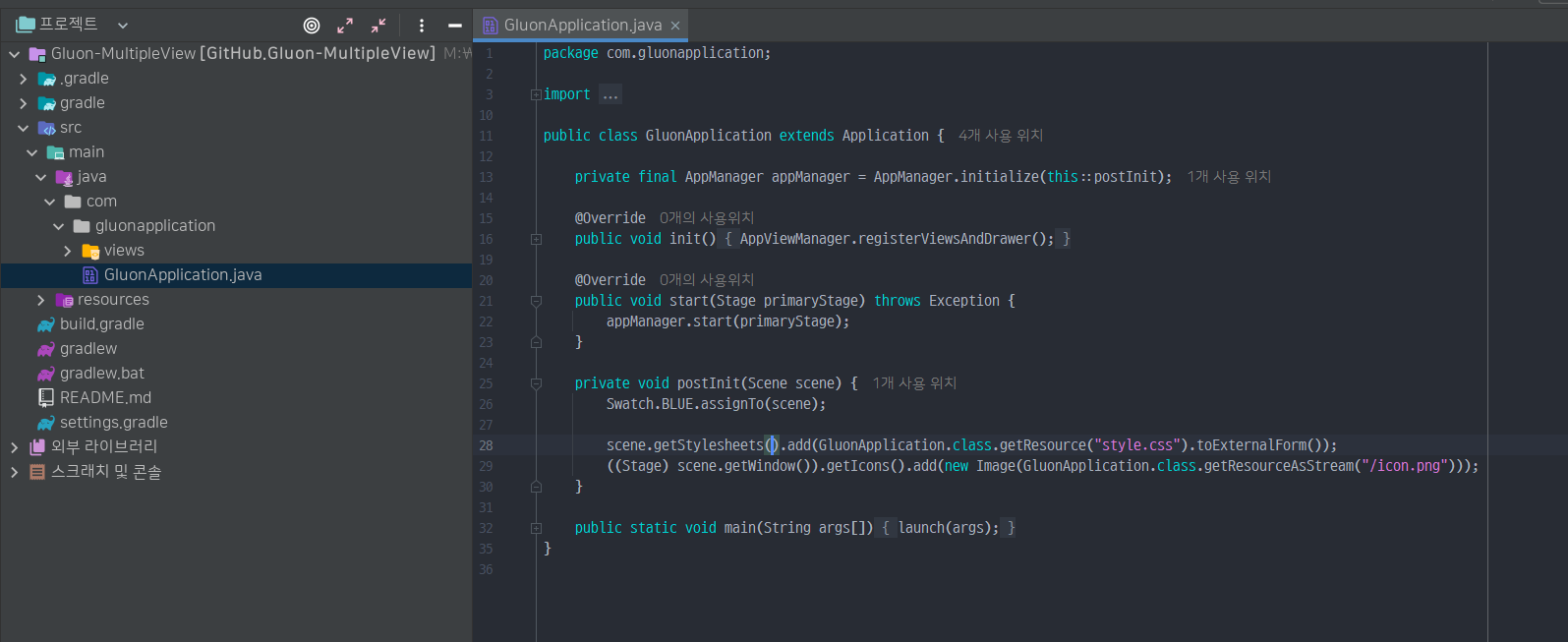Click the main folder icon
The height and width of the screenshot is (642, 1568).
pos(55,152)
